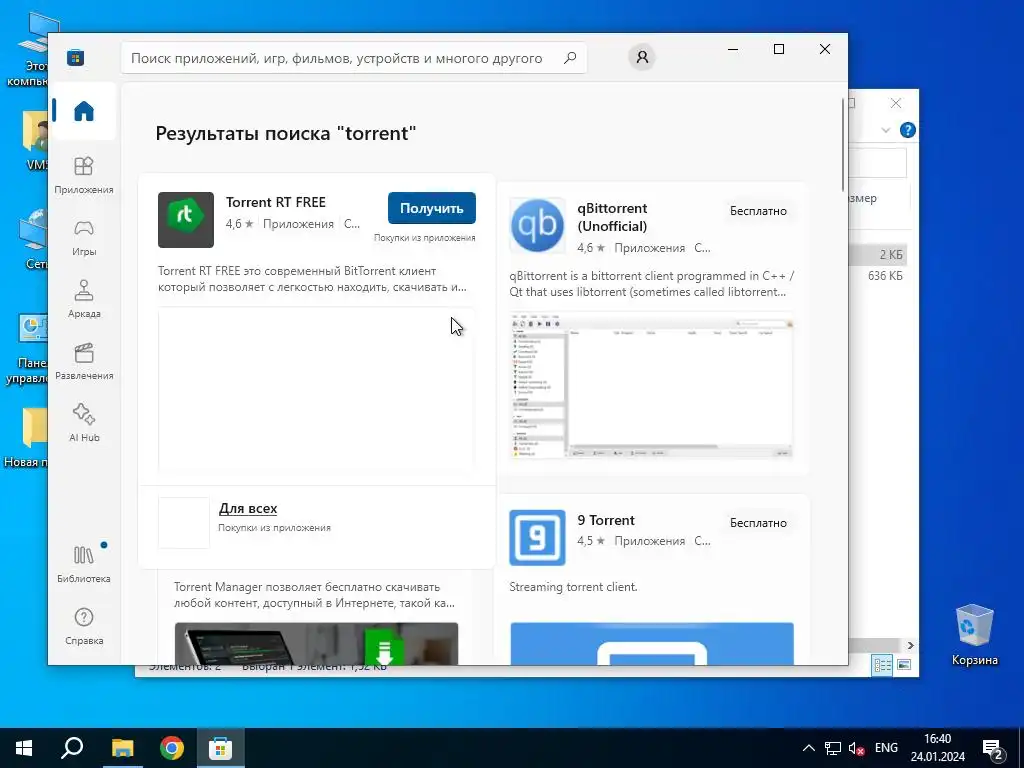Switch Explorer to details view icon
This screenshot has width=1024, height=768.
coord(882,665)
